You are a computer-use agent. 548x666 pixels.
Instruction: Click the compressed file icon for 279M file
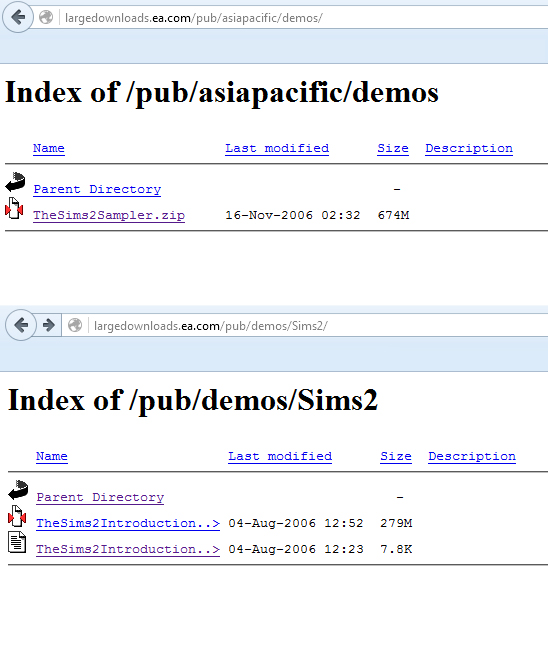pos(17,516)
